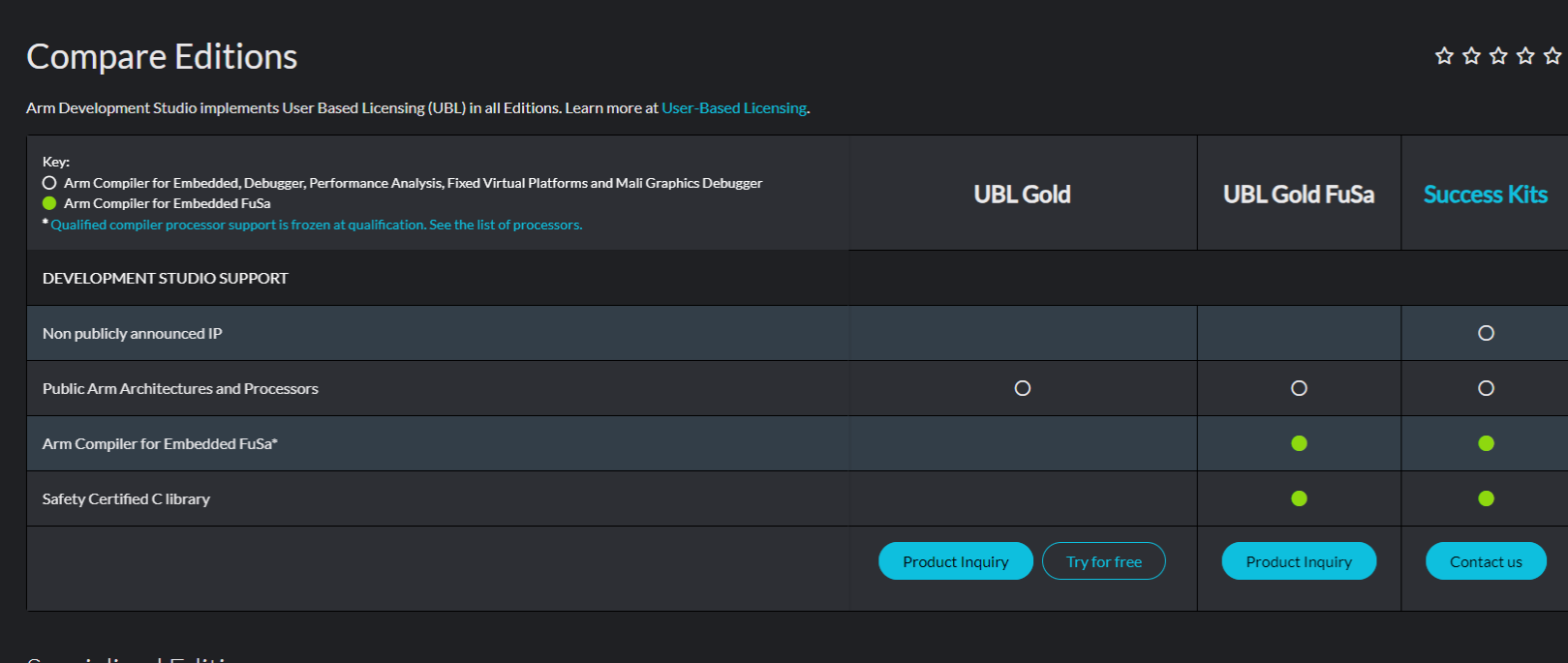The width and height of the screenshot is (1568, 663).
Task: Give the page a three-star rating
Action: click(x=1498, y=56)
